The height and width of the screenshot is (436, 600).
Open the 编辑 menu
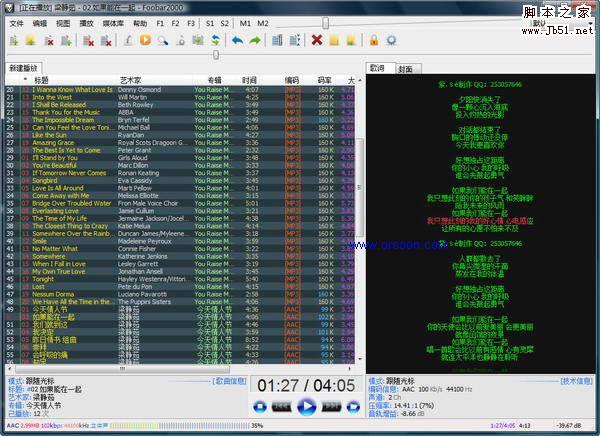[x=40, y=23]
